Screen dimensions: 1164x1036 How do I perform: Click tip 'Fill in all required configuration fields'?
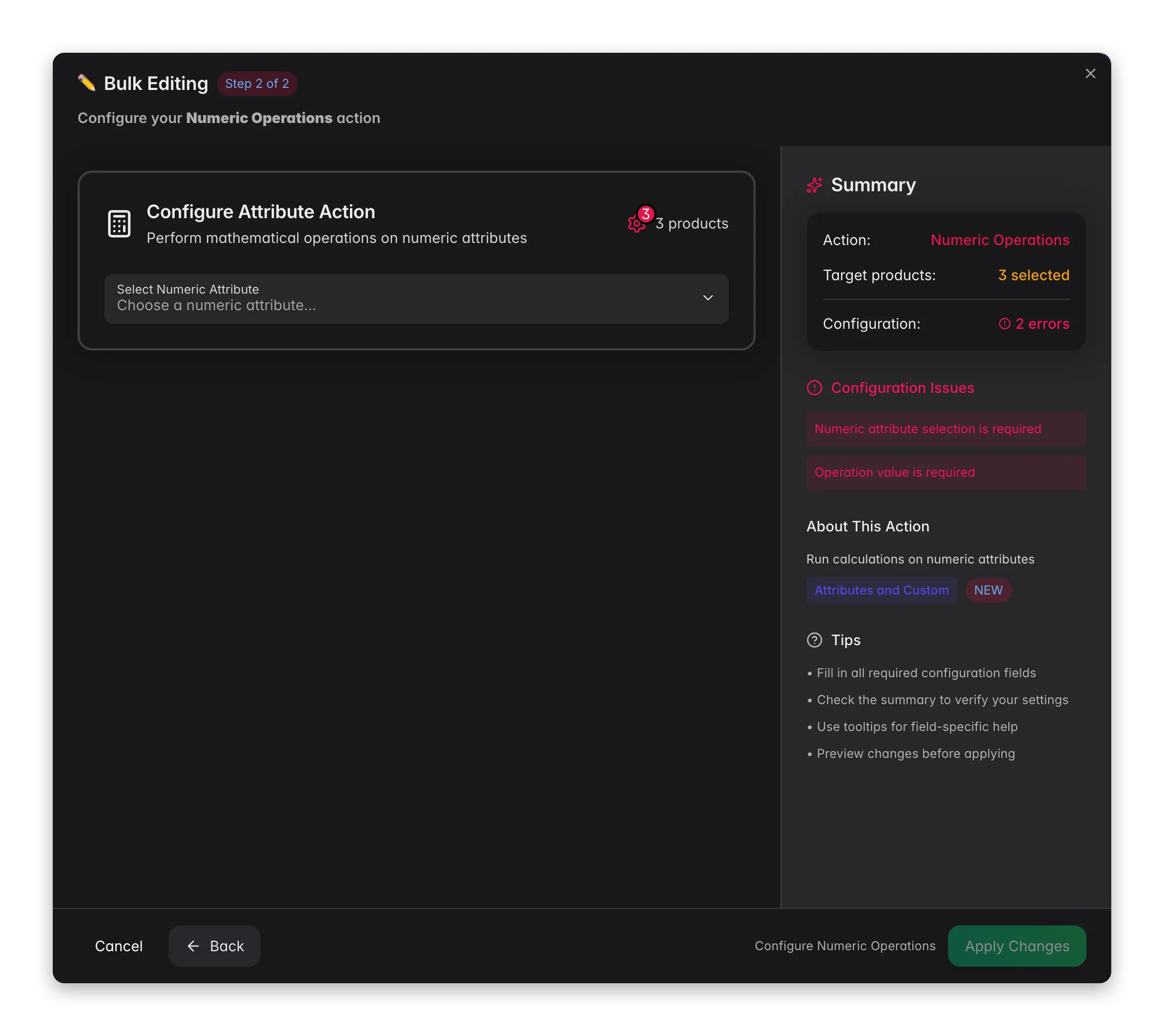tap(926, 673)
